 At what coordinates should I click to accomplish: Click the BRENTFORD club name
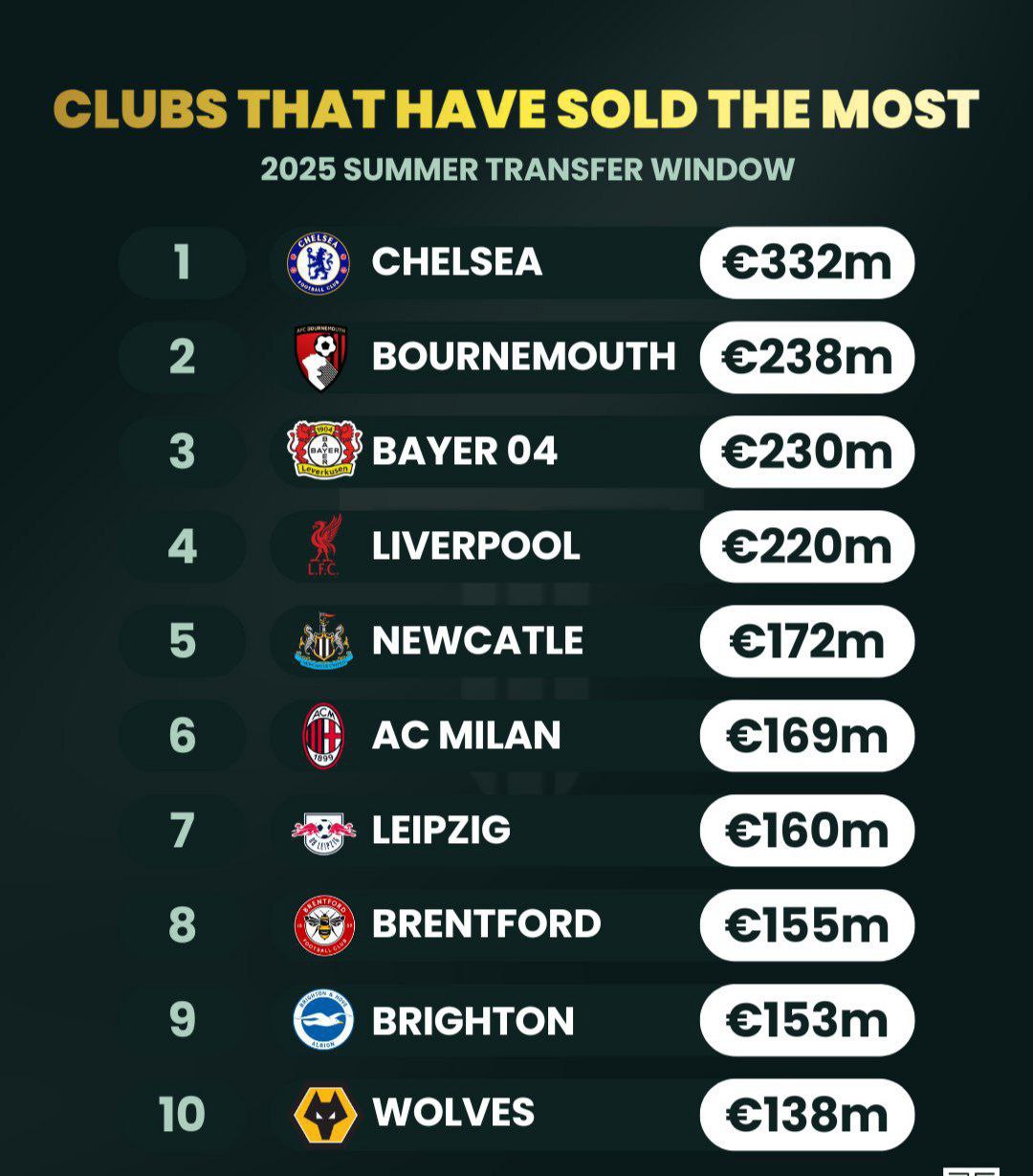pos(486,924)
